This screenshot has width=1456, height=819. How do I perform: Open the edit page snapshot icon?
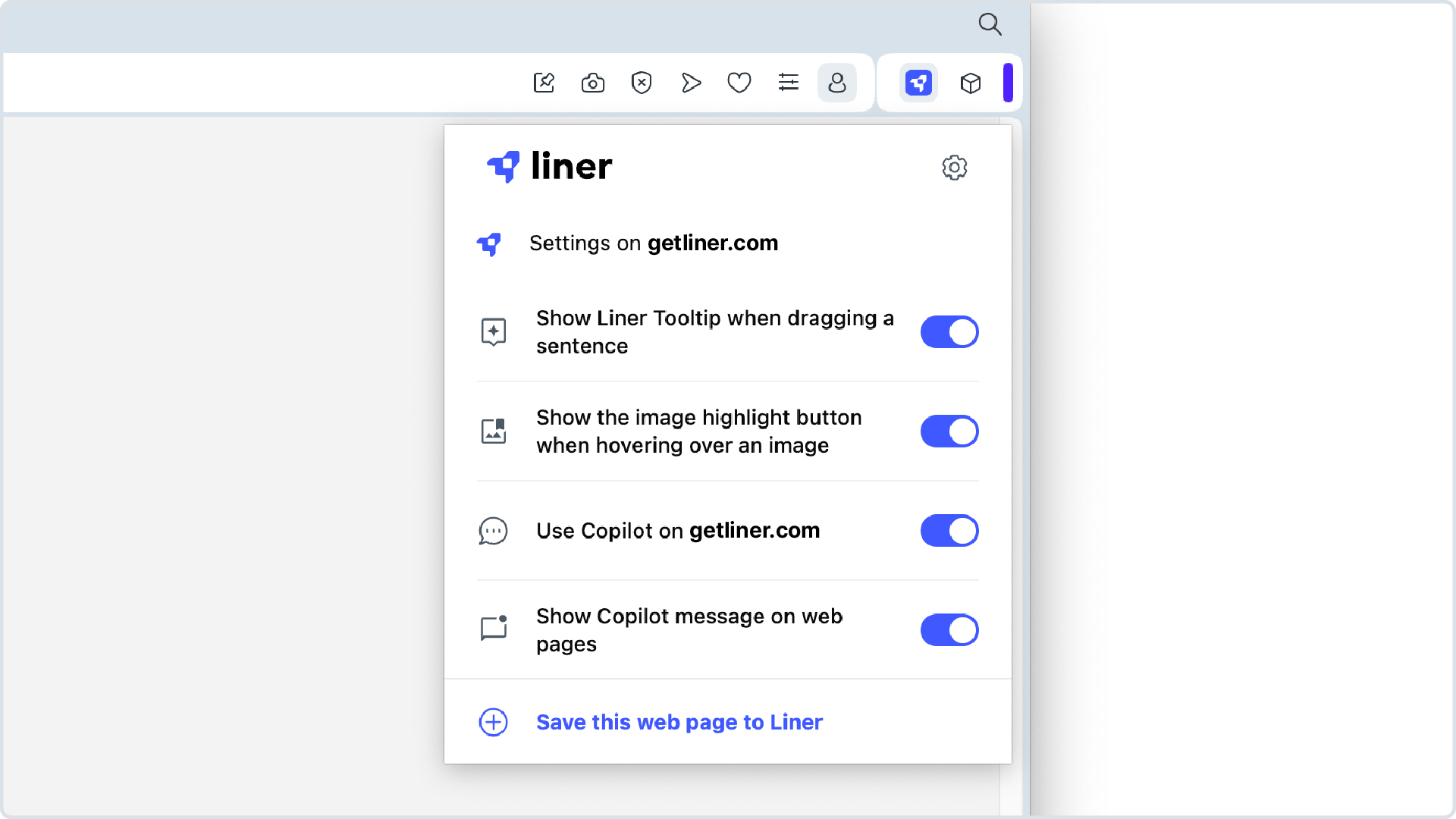[x=544, y=83]
